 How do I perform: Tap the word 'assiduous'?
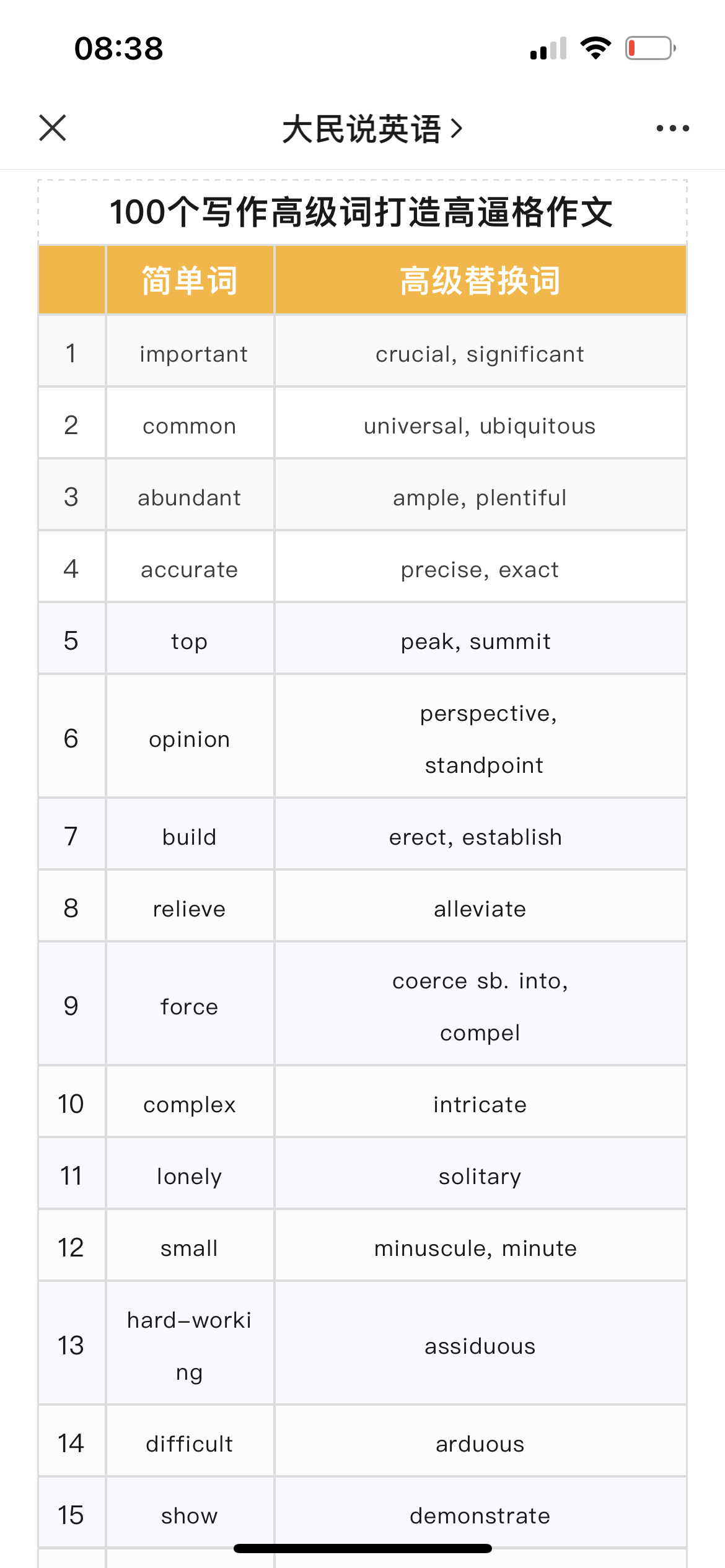click(x=480, y=1346)
